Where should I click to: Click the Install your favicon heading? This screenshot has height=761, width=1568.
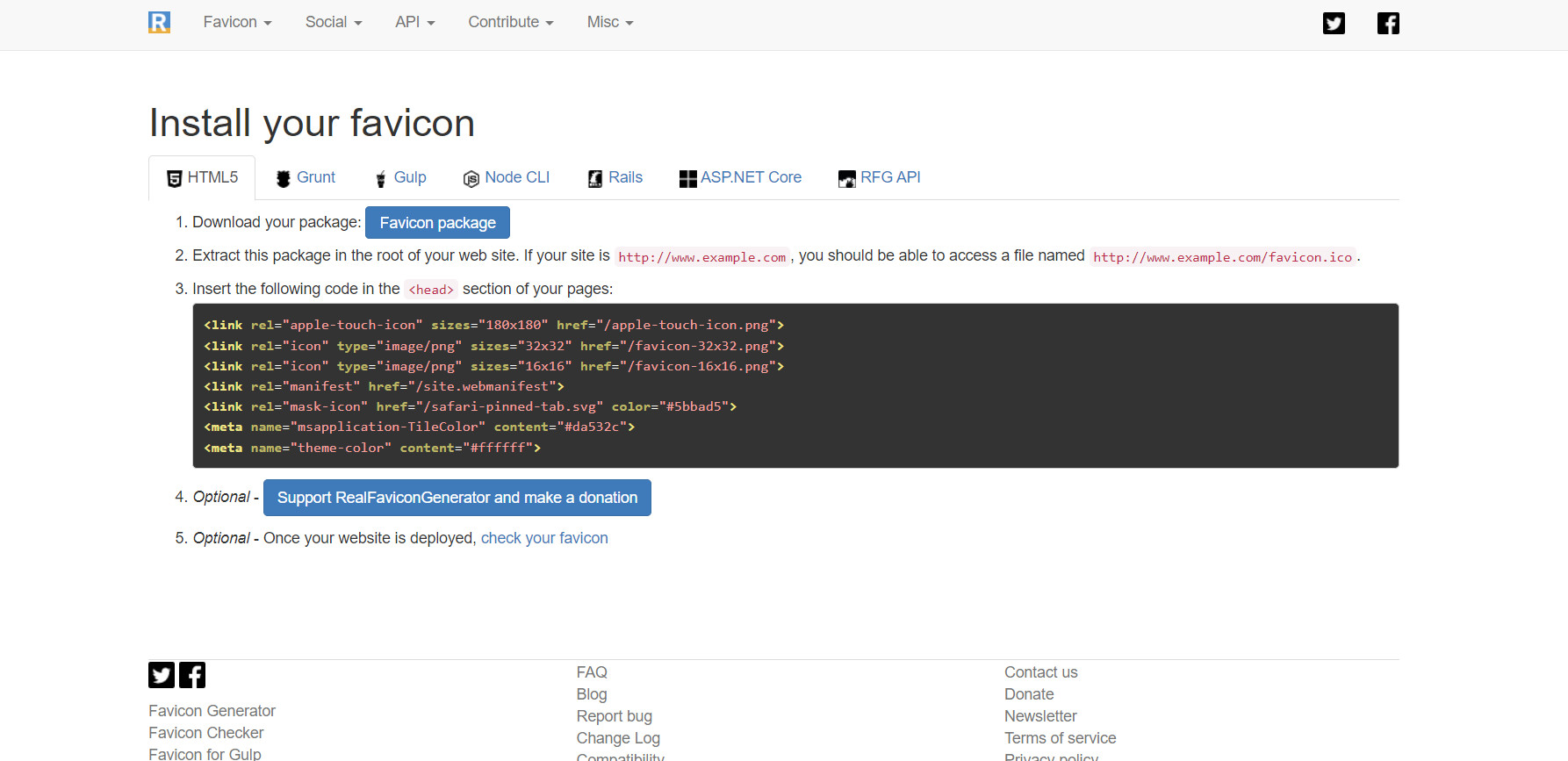tap(312, 123)
